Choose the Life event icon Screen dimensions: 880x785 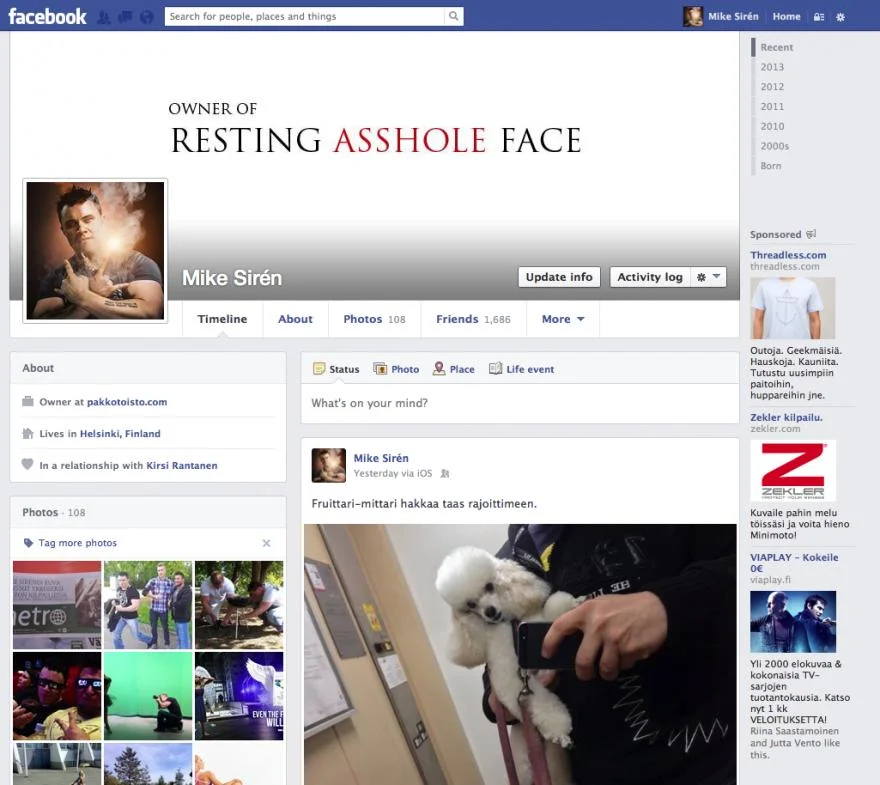[x=495, y=369]
